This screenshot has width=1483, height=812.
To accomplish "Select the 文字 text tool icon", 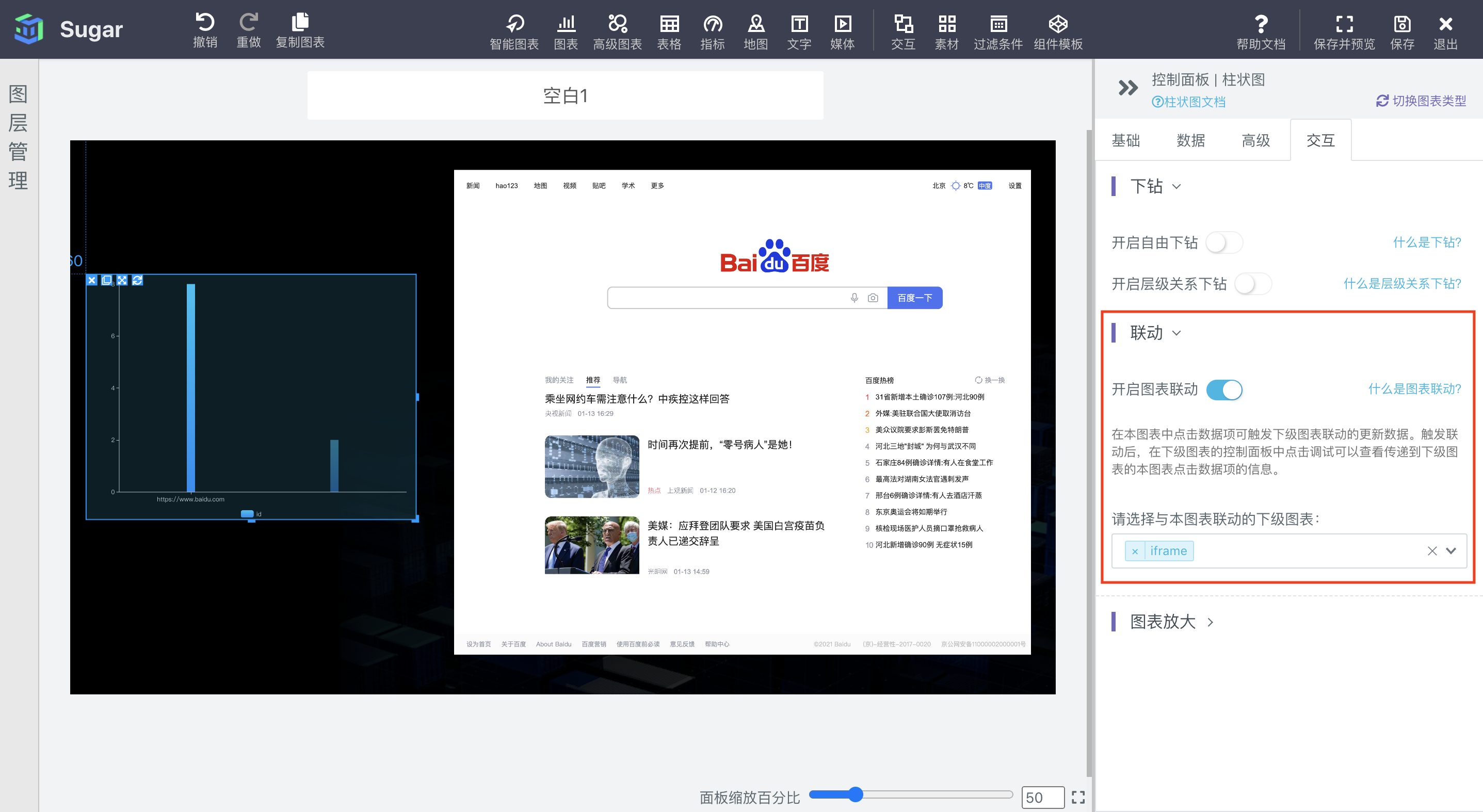I will [799, 24].
